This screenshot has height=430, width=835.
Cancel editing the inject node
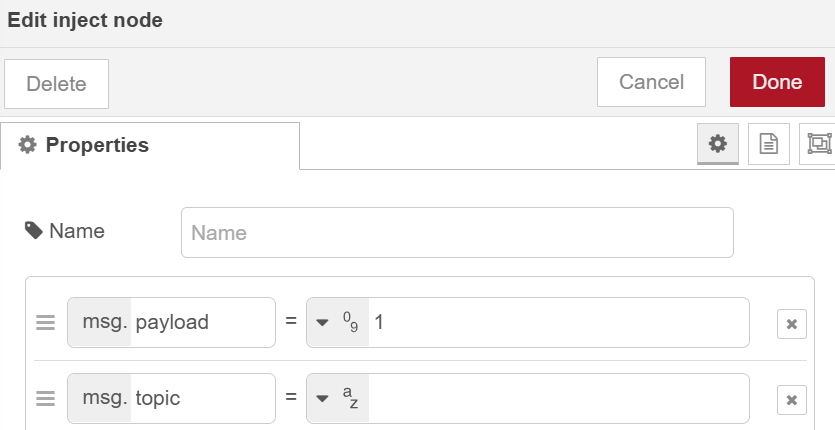(651, 82)
